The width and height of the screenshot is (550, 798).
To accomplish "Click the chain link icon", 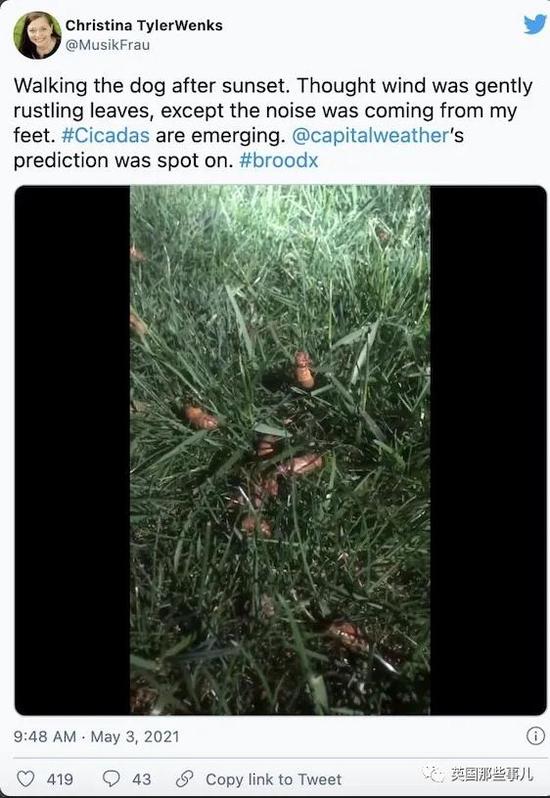I will tap(184, 779).
